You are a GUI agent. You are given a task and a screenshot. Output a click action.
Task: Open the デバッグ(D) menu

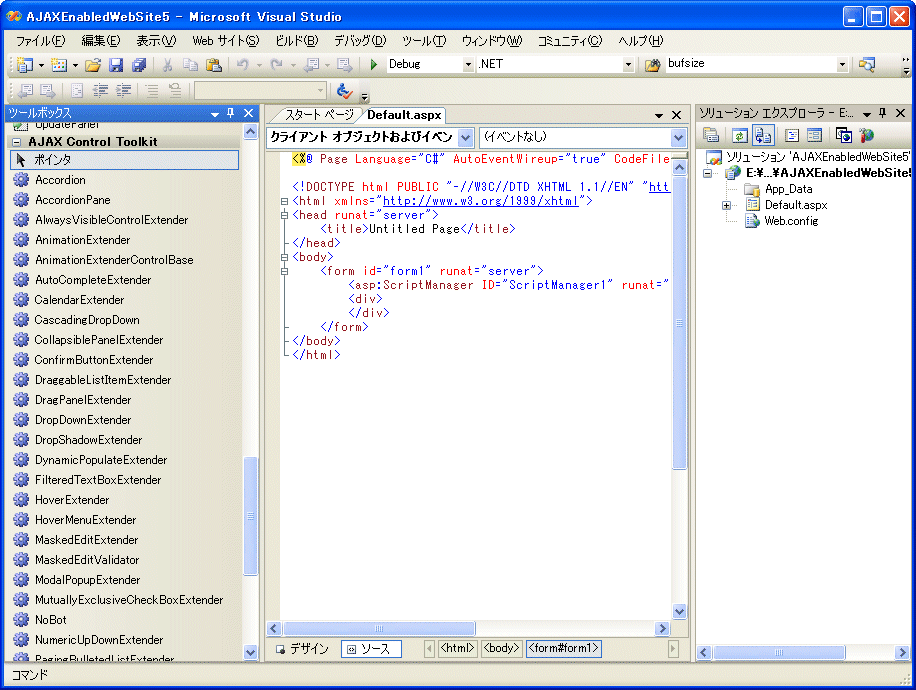pyautogui.click(x=360, y=41)
